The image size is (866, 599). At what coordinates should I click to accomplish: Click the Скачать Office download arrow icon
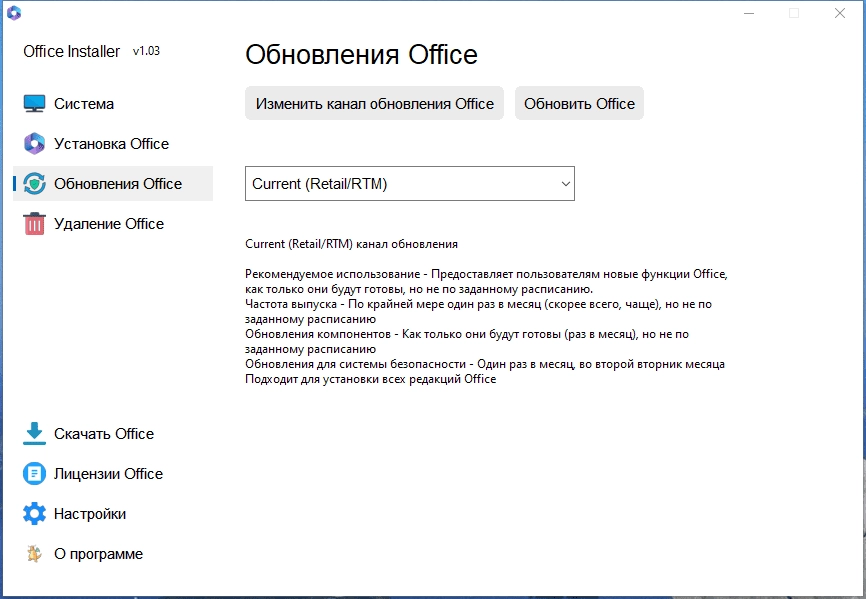pos(34,434)
